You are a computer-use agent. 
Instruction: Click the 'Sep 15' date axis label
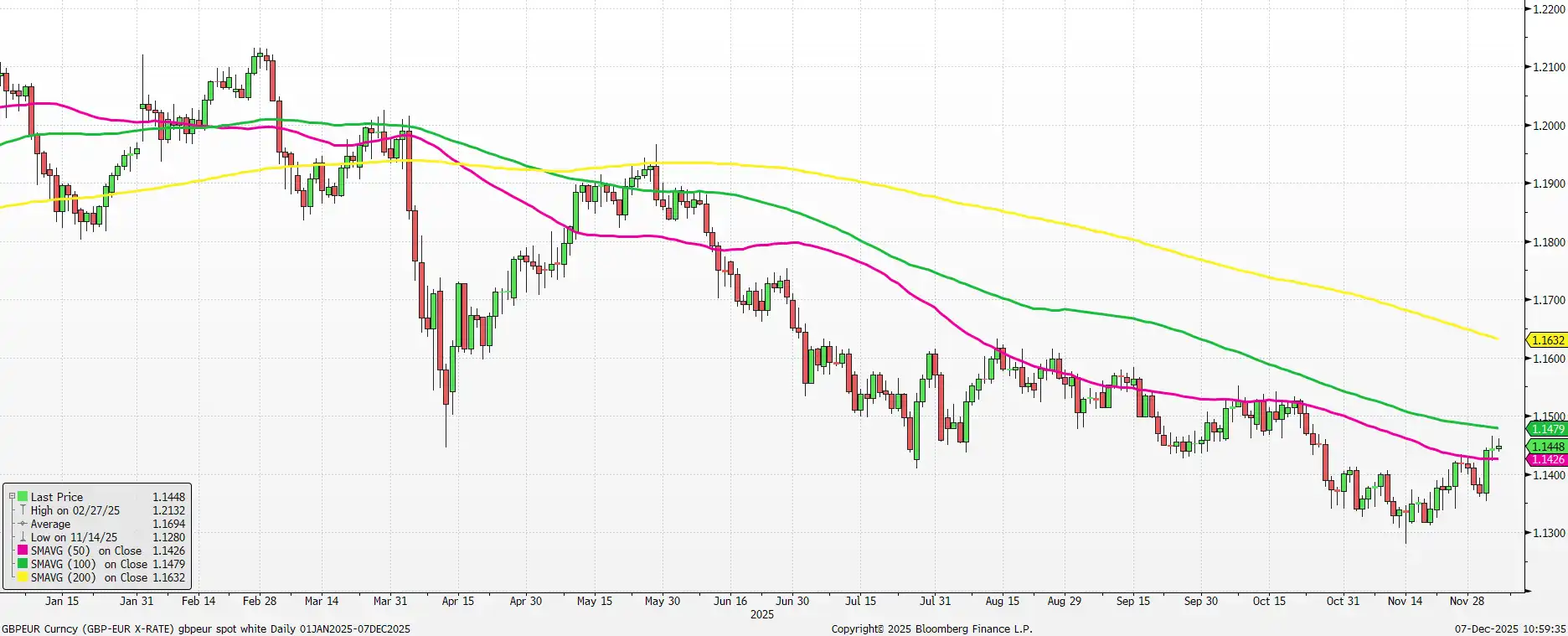pos(1133,601)
